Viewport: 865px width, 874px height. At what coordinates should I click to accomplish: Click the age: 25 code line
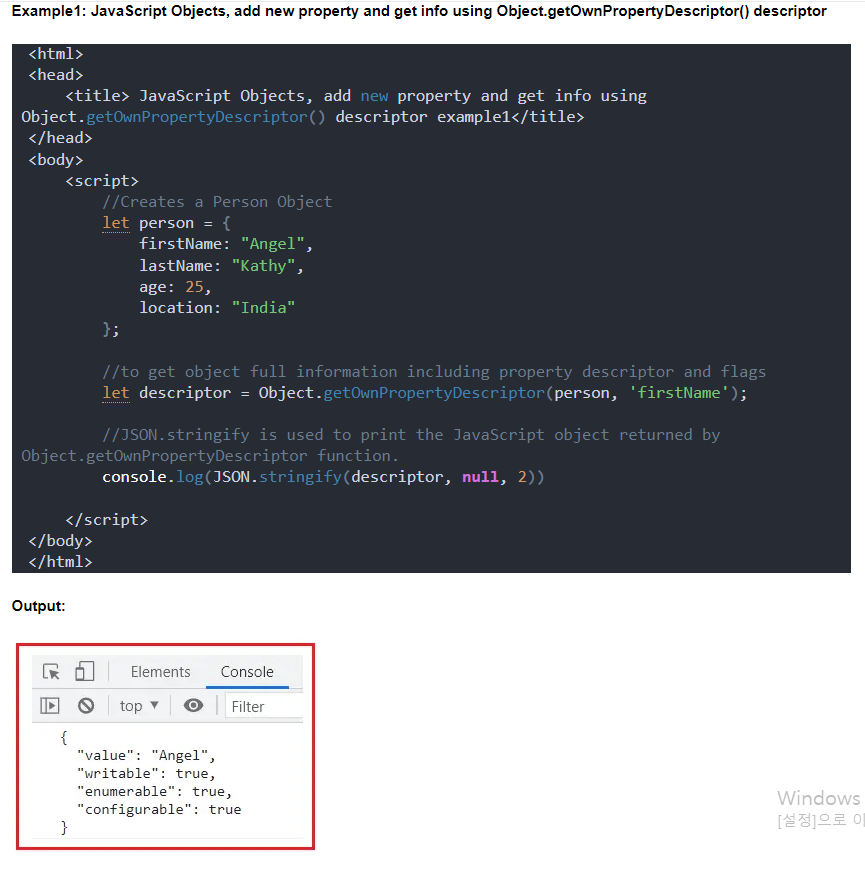(x=175, y=287)
